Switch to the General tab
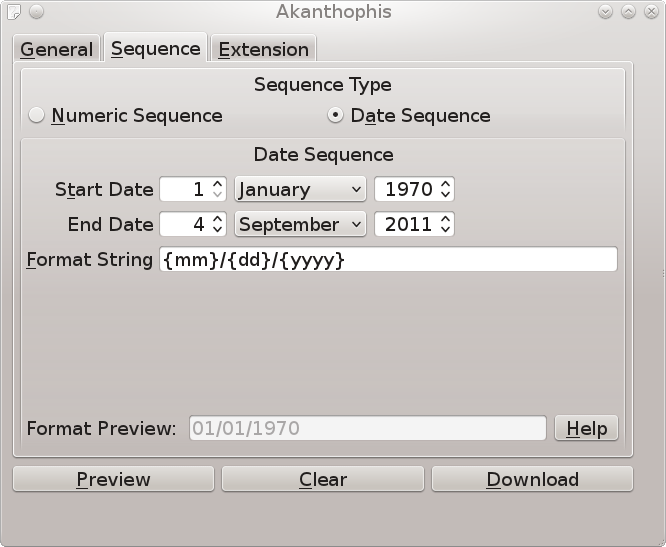The width and height of the screenshot is (666, 547). (56, 49)
